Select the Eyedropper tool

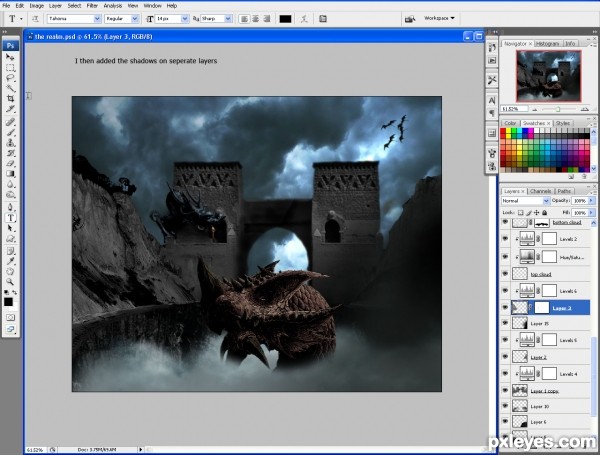pos(10,261)
